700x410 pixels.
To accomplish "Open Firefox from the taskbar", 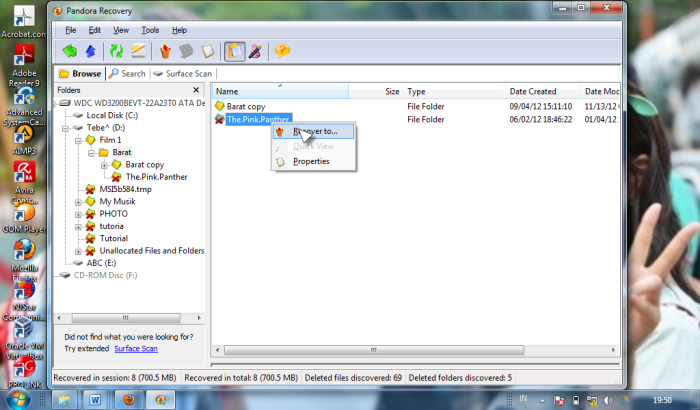I will [x=129, y=400].
